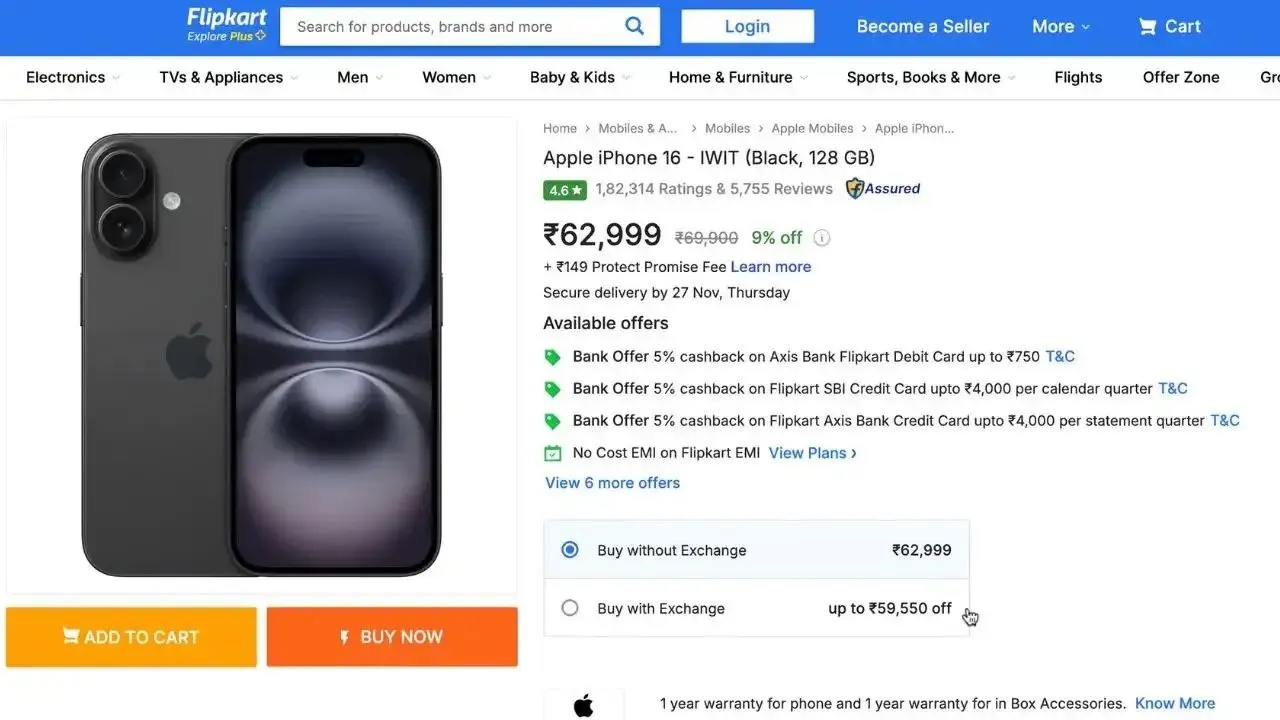This screenshot has height=720, width=1280.
Task: Click Learn more about Protect Promise Fee
Action: pyautogui.click(x=771, y=266)
